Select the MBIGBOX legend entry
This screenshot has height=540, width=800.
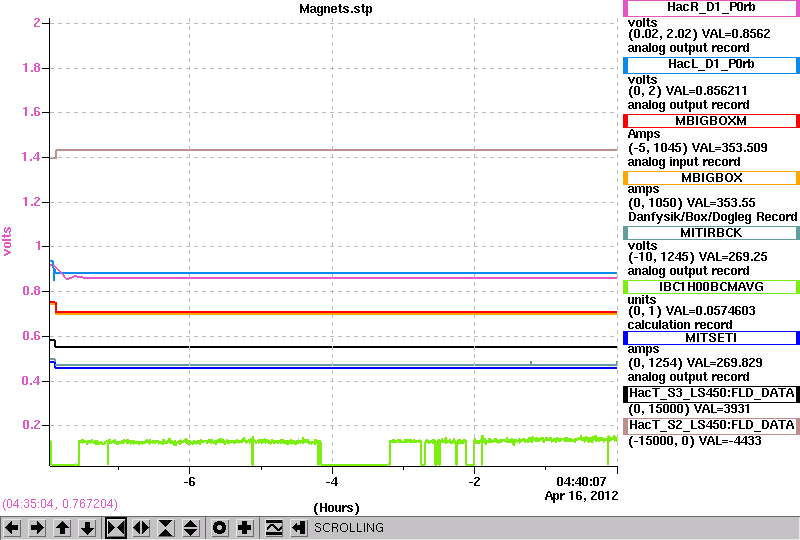click(711, 178)
